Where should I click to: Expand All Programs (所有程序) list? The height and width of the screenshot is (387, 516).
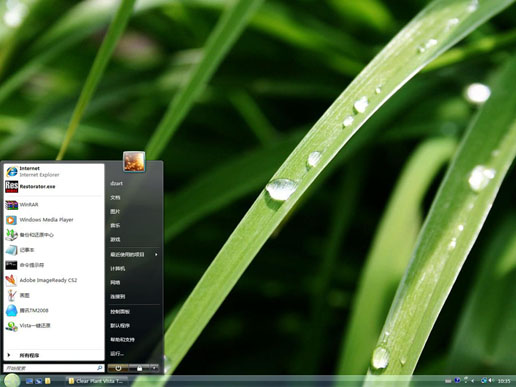click(x=54, y=355)
